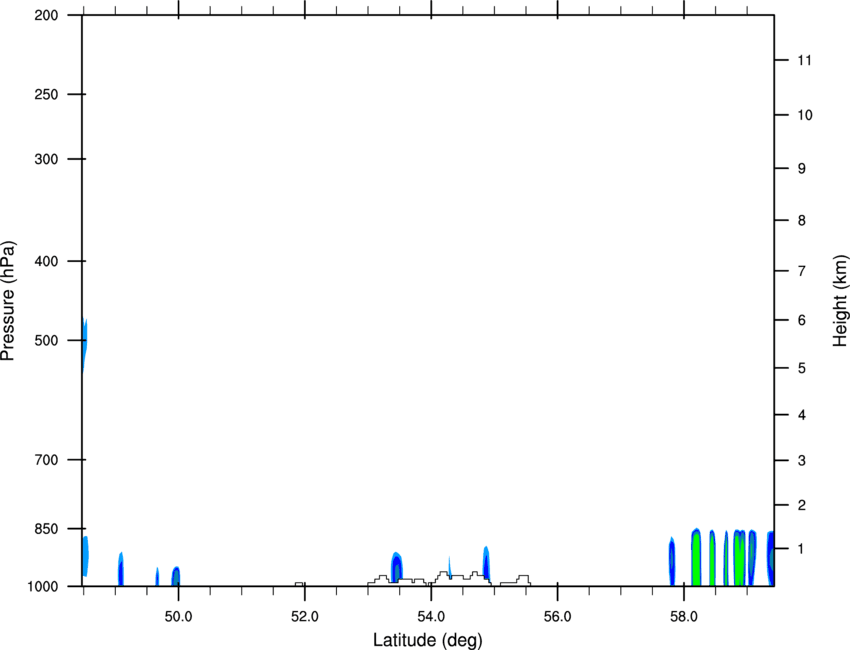This screenshot has width=850, height=650.
Task: Click the 300 pressure tick label
Action: [46, 159]
